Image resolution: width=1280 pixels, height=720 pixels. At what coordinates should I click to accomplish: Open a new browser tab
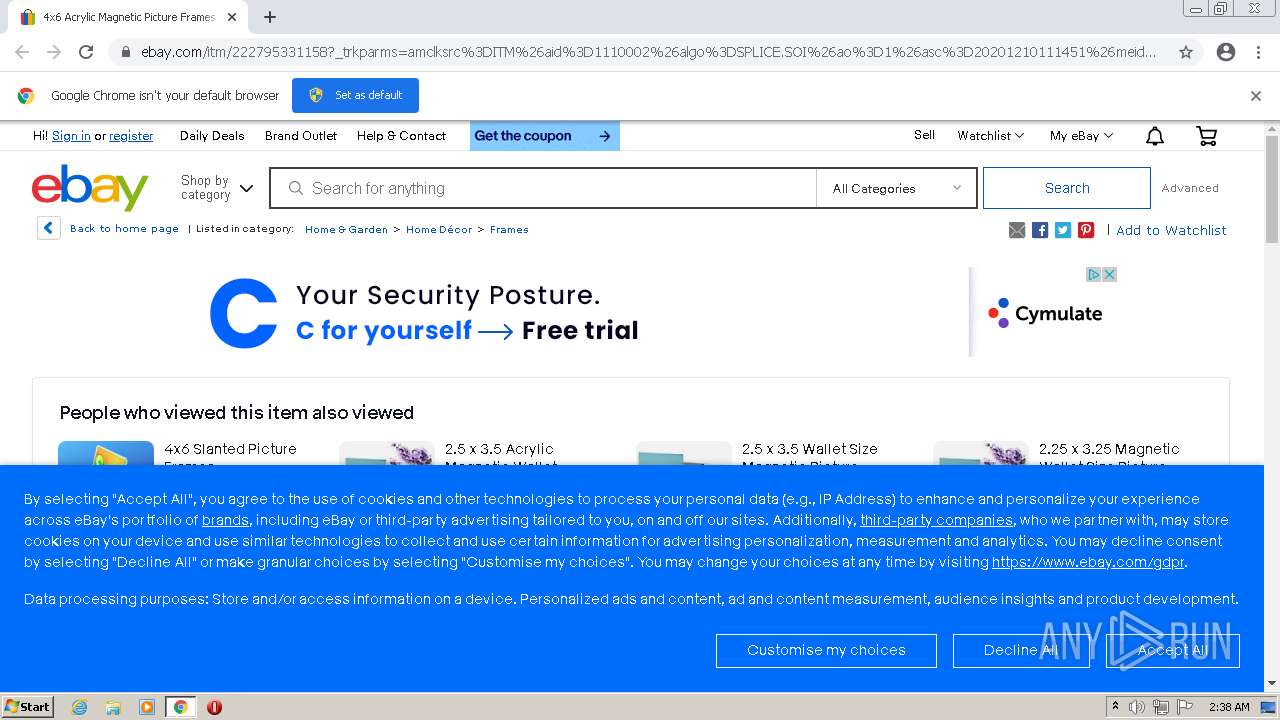(x=270, y=17)
